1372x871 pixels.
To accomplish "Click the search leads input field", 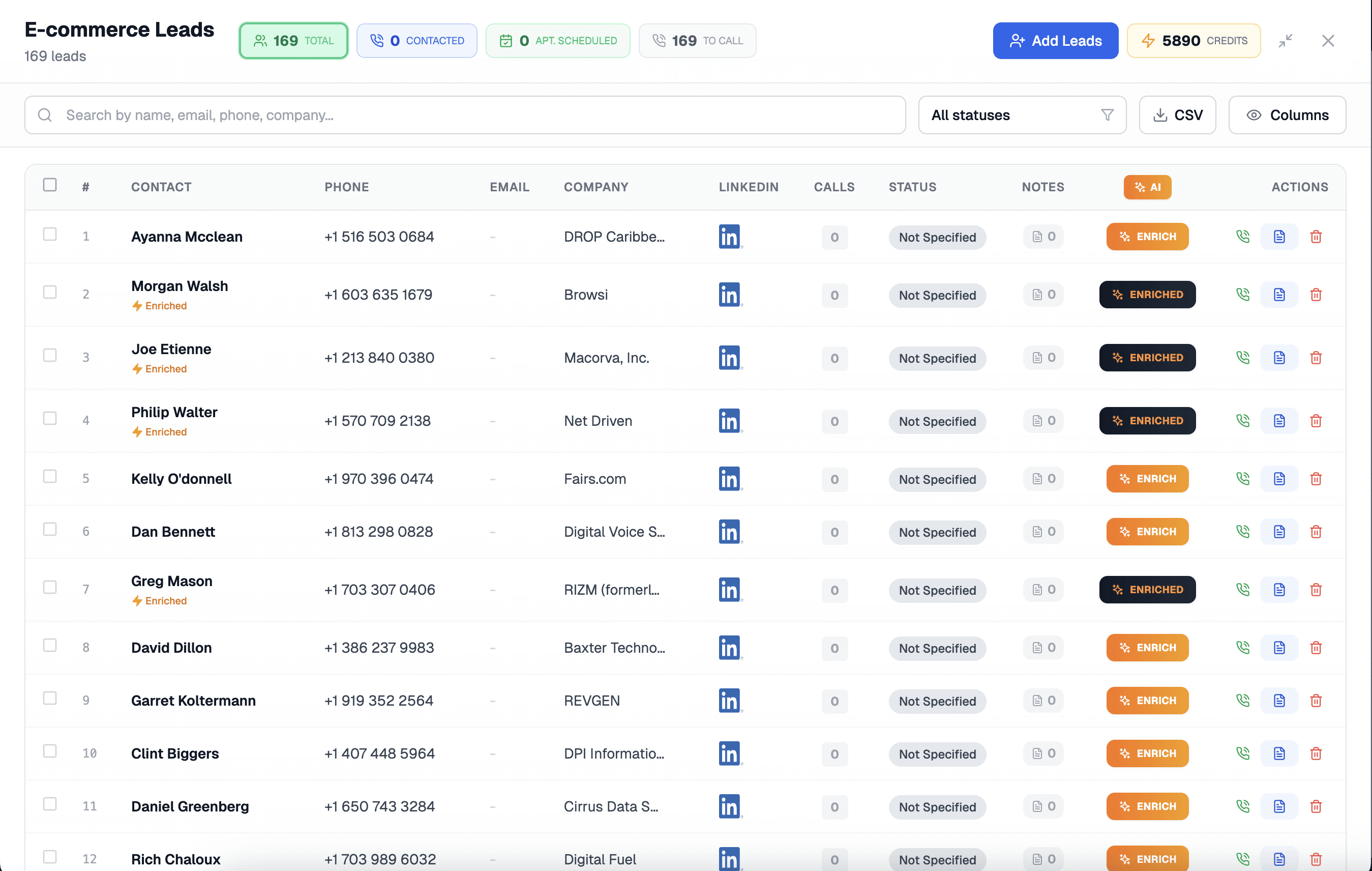I will [456, 114].
